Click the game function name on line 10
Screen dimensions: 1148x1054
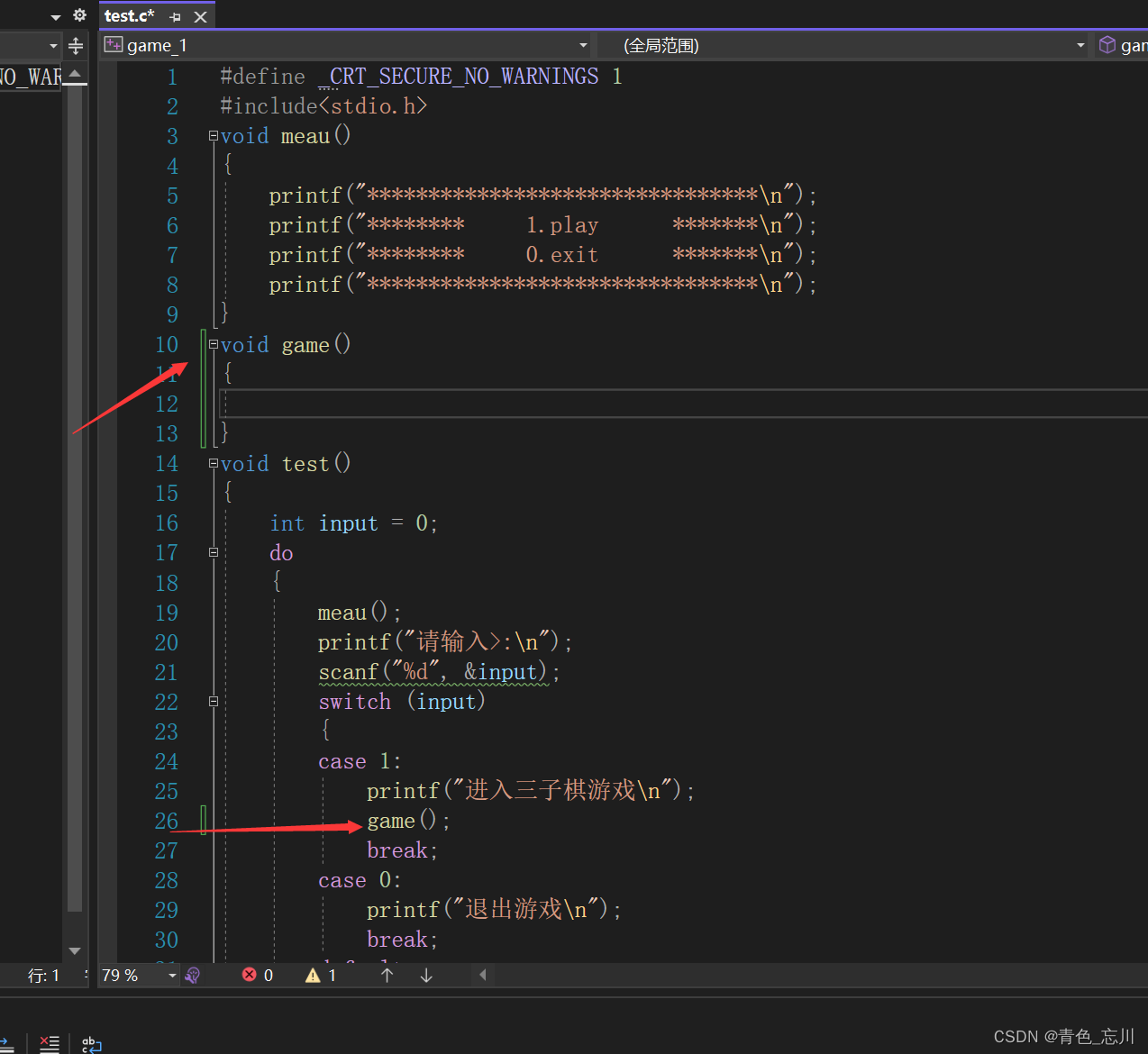(x=305, y=344)
